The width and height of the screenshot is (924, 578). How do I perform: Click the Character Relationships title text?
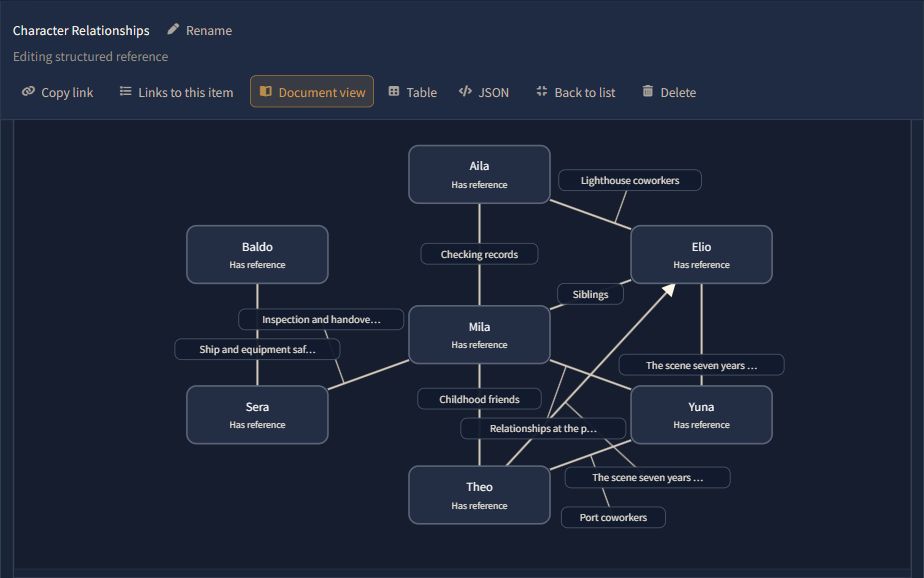(x=81, y=30)
